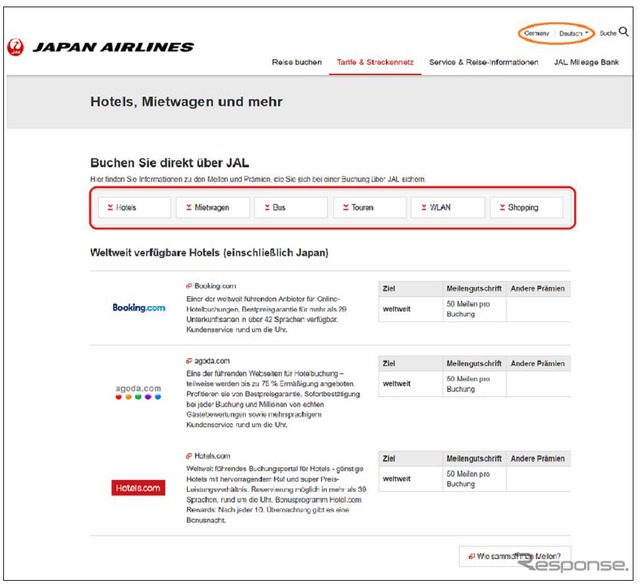Open the agoda.com external link
Screen dimensions: 640x584
point(212,361)
